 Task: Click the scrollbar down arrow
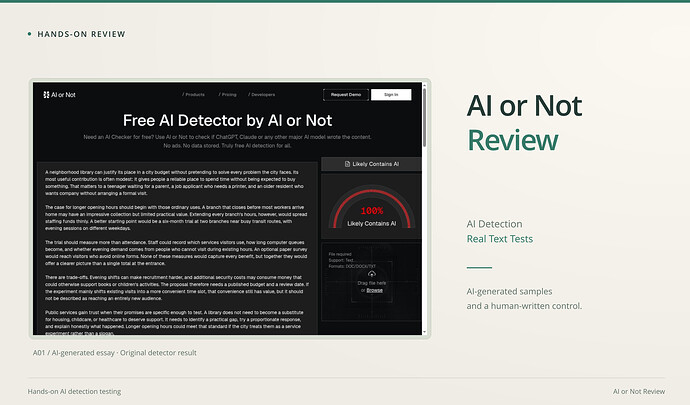click(424, 332)
